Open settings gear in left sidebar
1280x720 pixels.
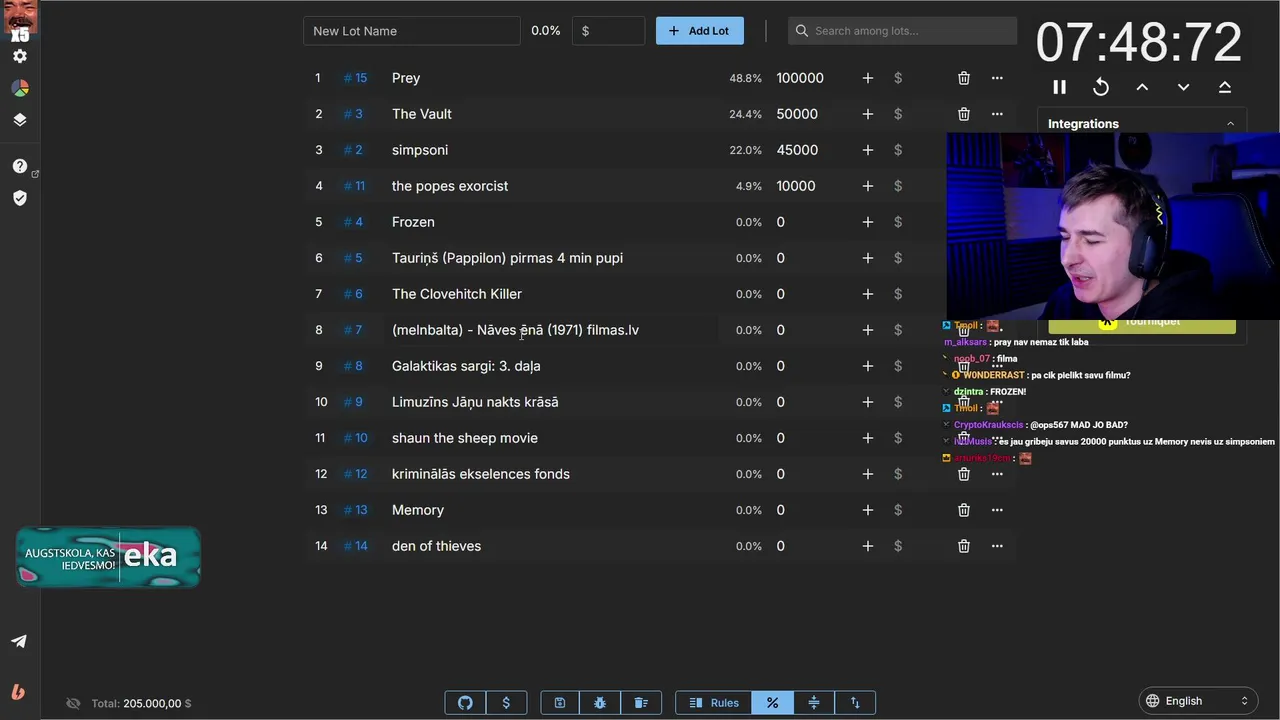coord(19,57)
